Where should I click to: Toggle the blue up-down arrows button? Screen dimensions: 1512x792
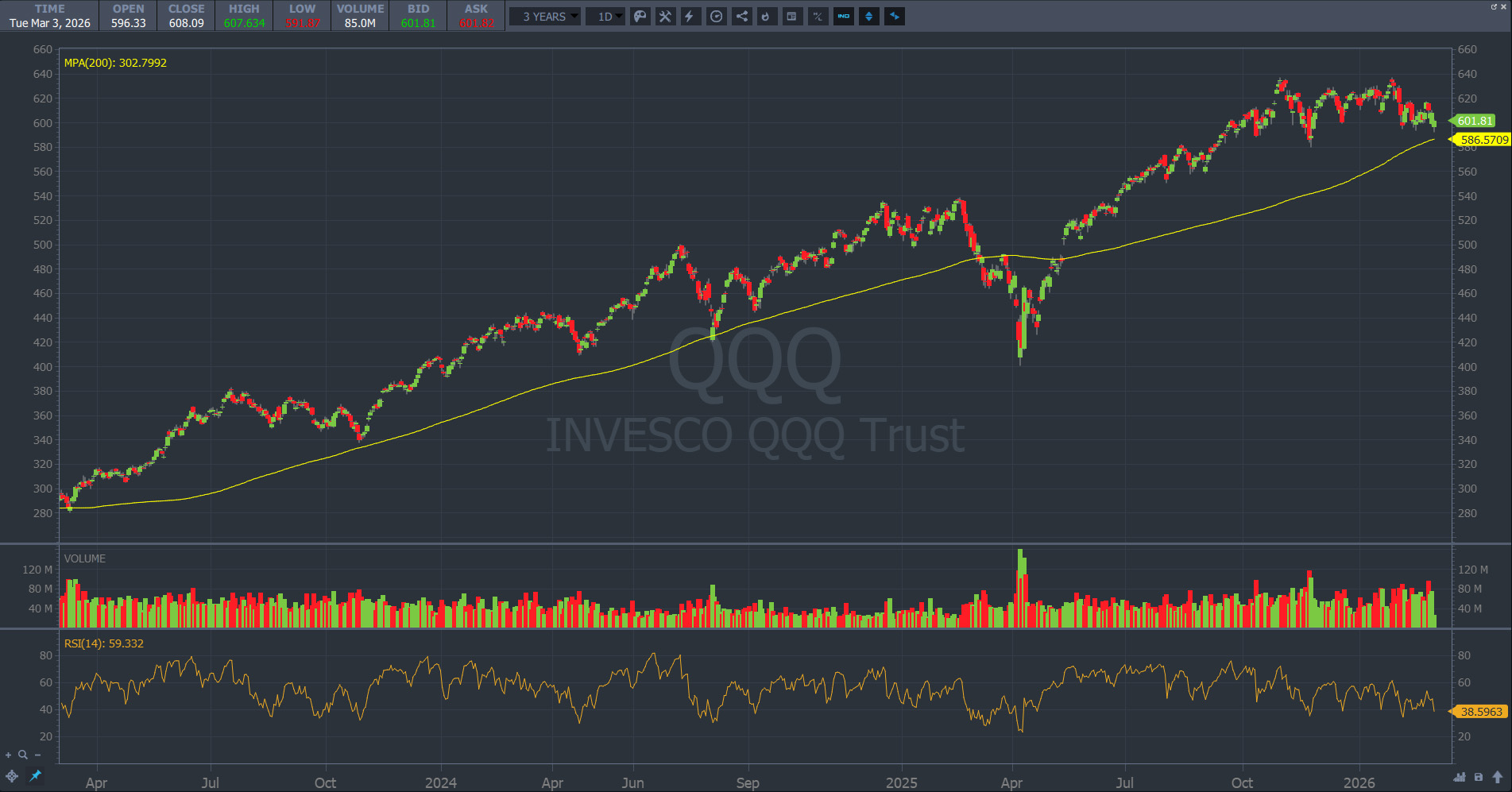pyautogui.click(x=868, y=17)
